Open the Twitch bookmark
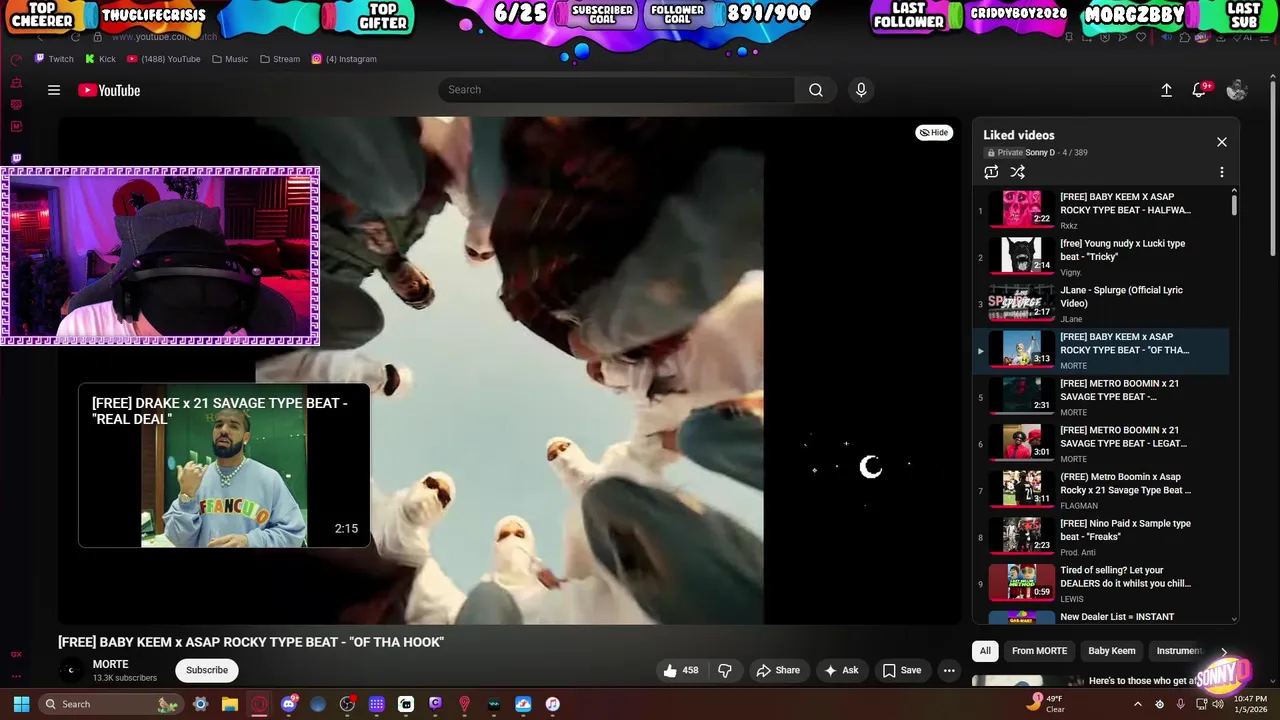The image size is (1280, 720). (54, 59)
